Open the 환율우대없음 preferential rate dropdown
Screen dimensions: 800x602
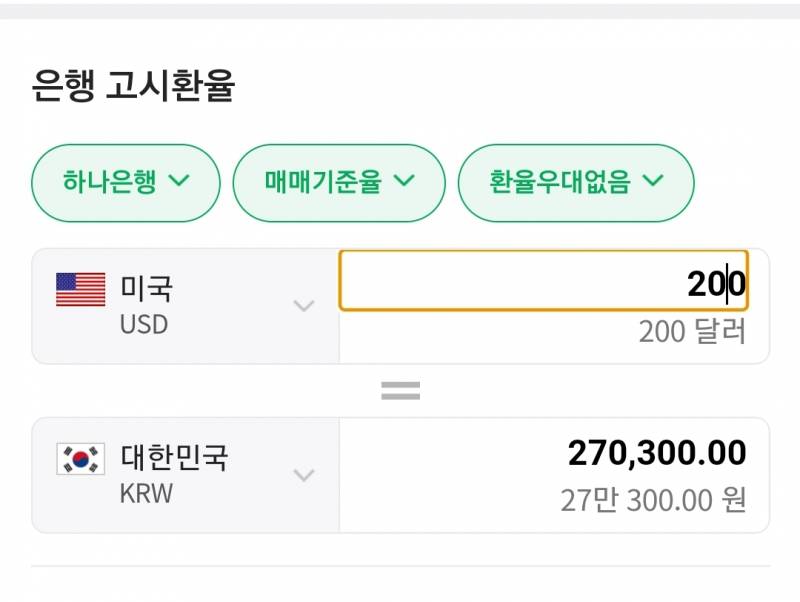(x=575, y=182)
